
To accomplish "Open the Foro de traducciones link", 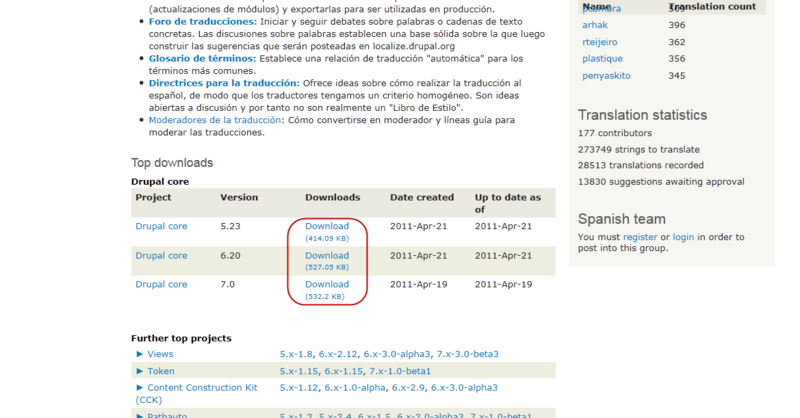I will coord(202,21).
